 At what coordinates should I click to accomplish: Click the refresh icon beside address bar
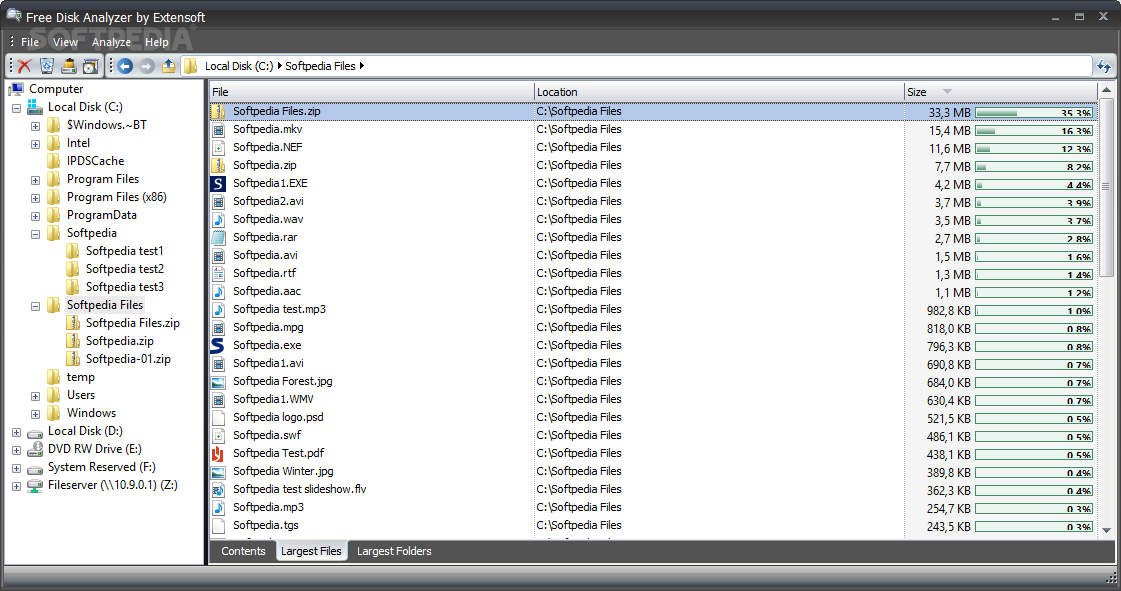1104,66
